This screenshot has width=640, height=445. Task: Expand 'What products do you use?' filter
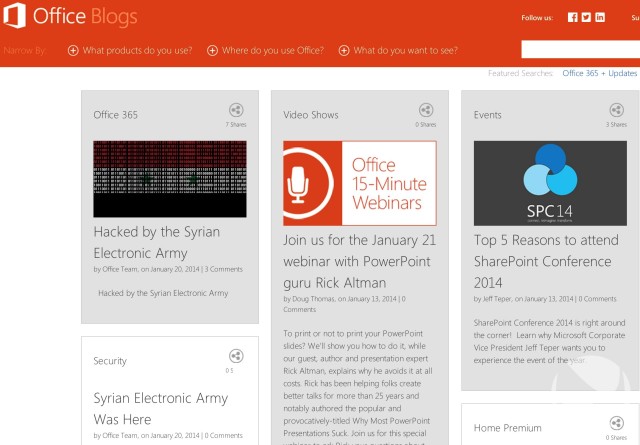tap(130, 50)
